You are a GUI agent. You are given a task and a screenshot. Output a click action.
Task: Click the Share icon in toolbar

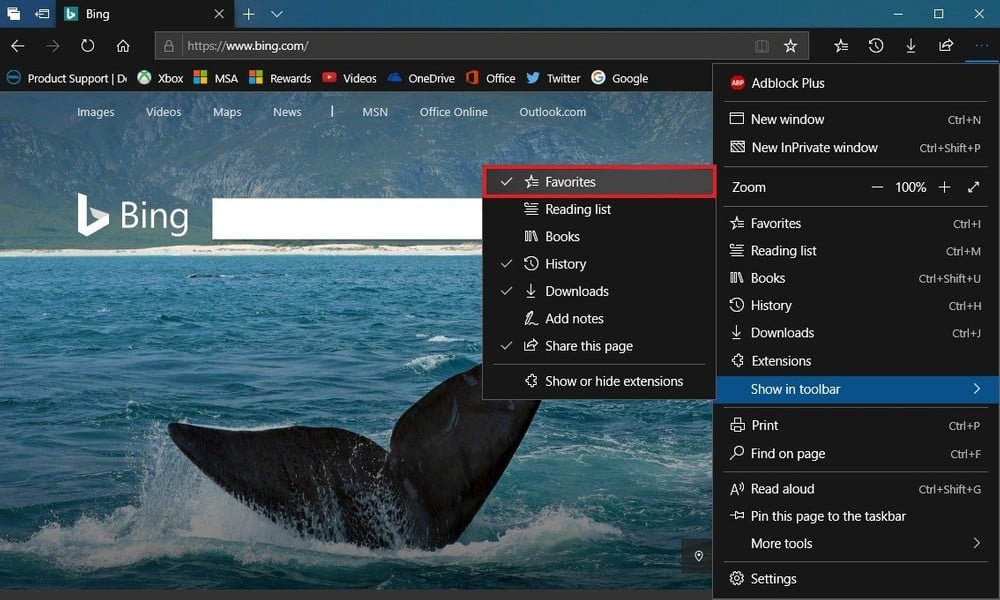pyautogui.click(x=946, y=46)
